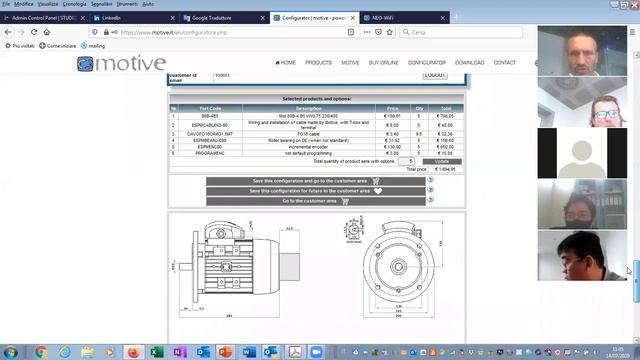Open help for go to customer area
This screenshot has height=360, width=640.
(x=430, y=200)
